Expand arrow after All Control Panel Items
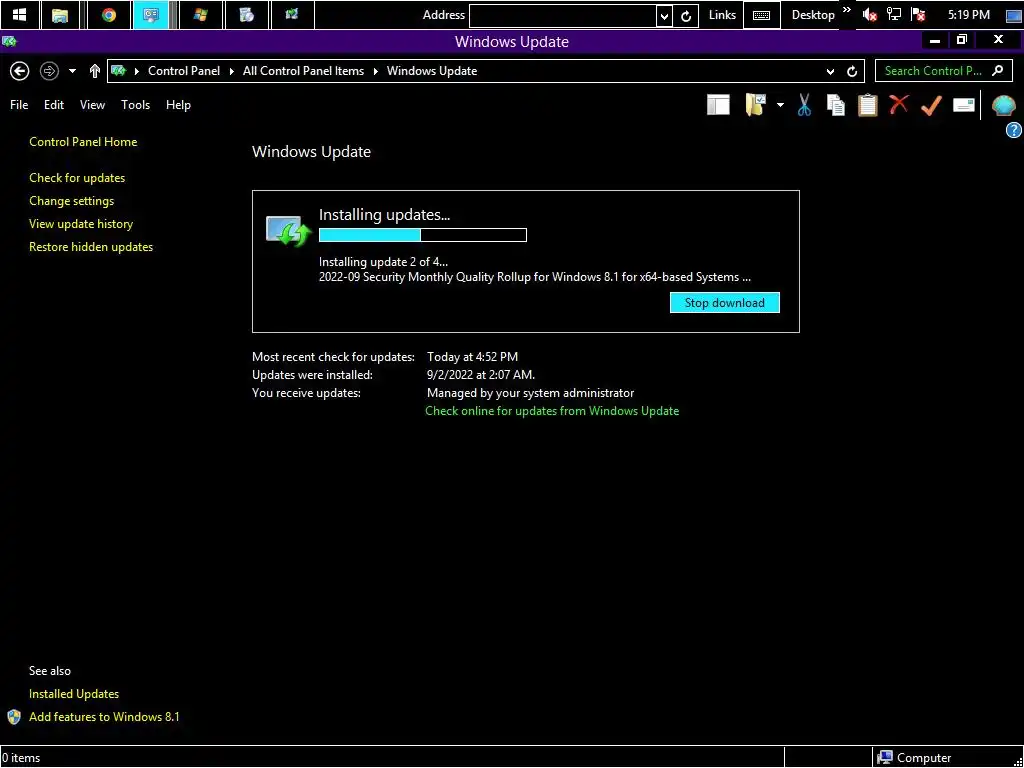The width and height of the screenshot is (1024, 768). click(x=376, y=71)
